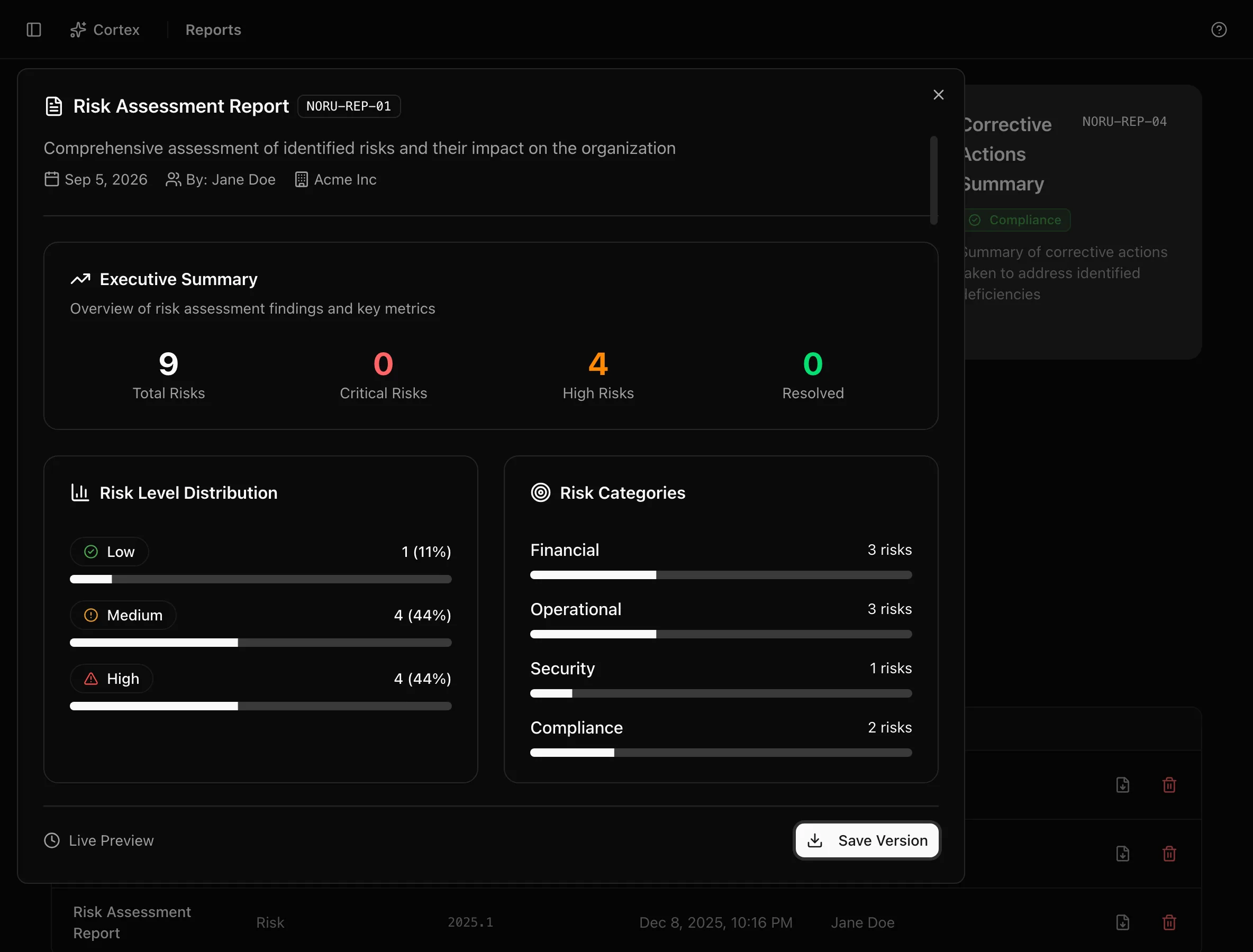Click the Medium risk progress bar
1253x952 pixels.
click(261, 643)
